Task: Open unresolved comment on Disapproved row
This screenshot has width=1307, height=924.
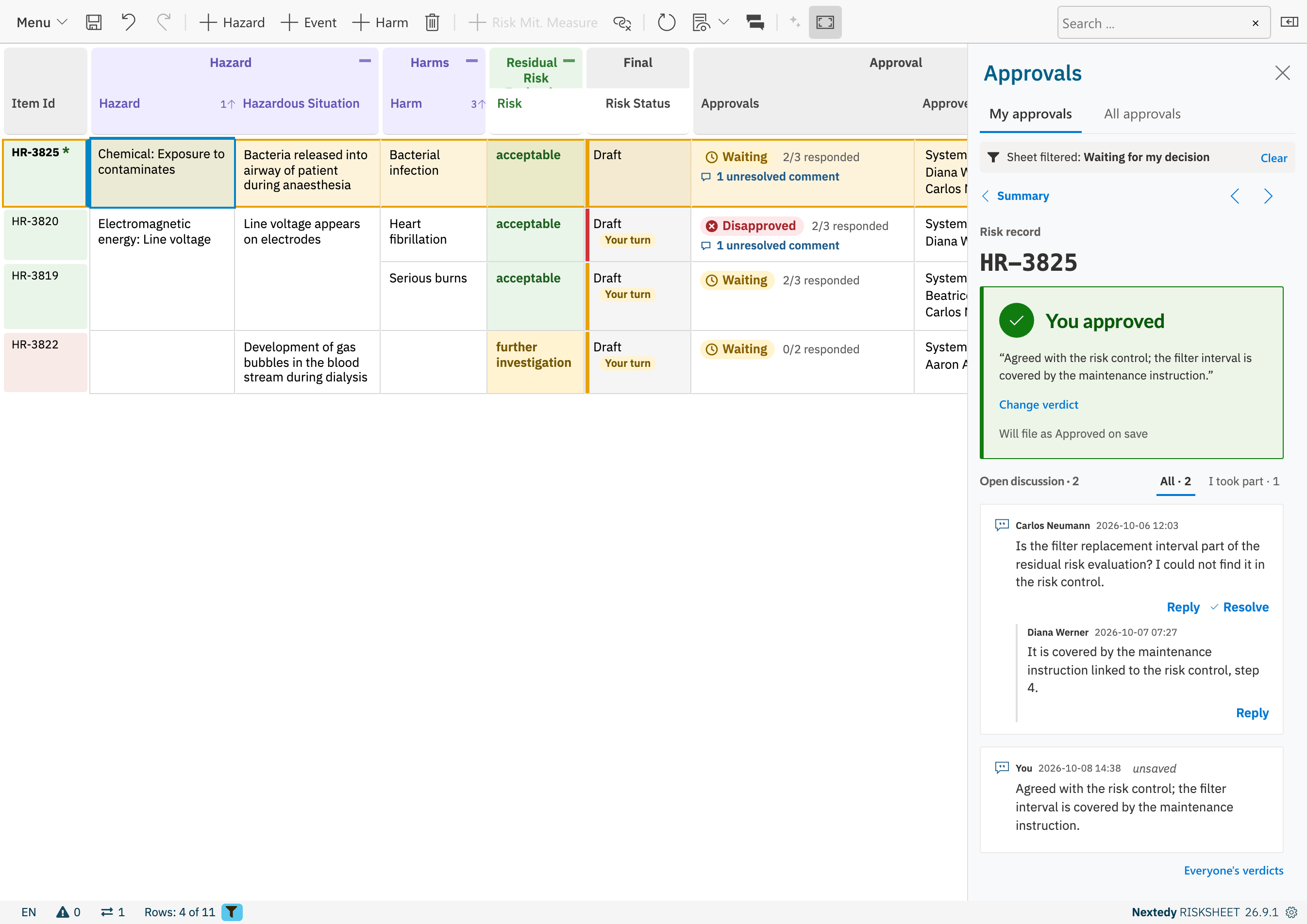Action: (770, 246)
